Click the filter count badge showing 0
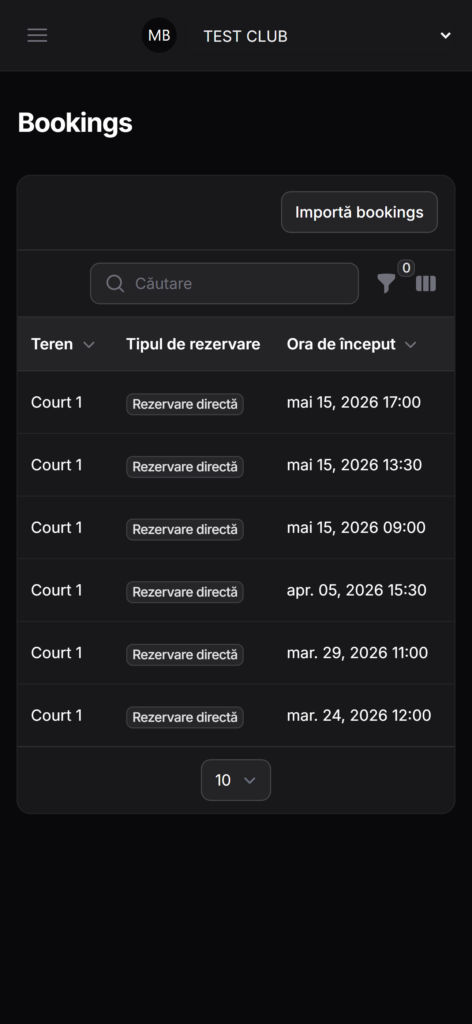 click(406, 268)
